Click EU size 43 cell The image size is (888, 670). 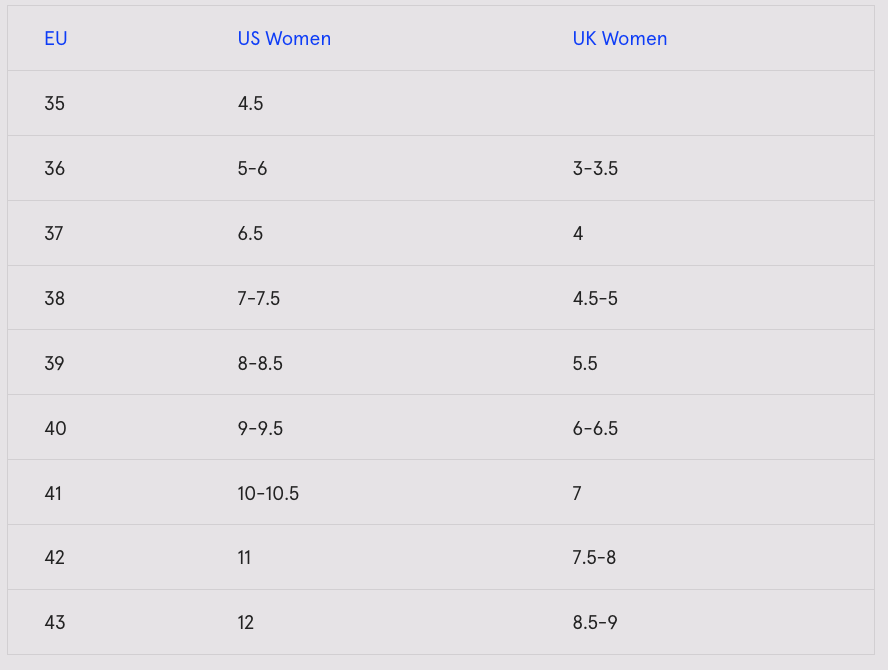pyautogui.click(x=55, y=622)
